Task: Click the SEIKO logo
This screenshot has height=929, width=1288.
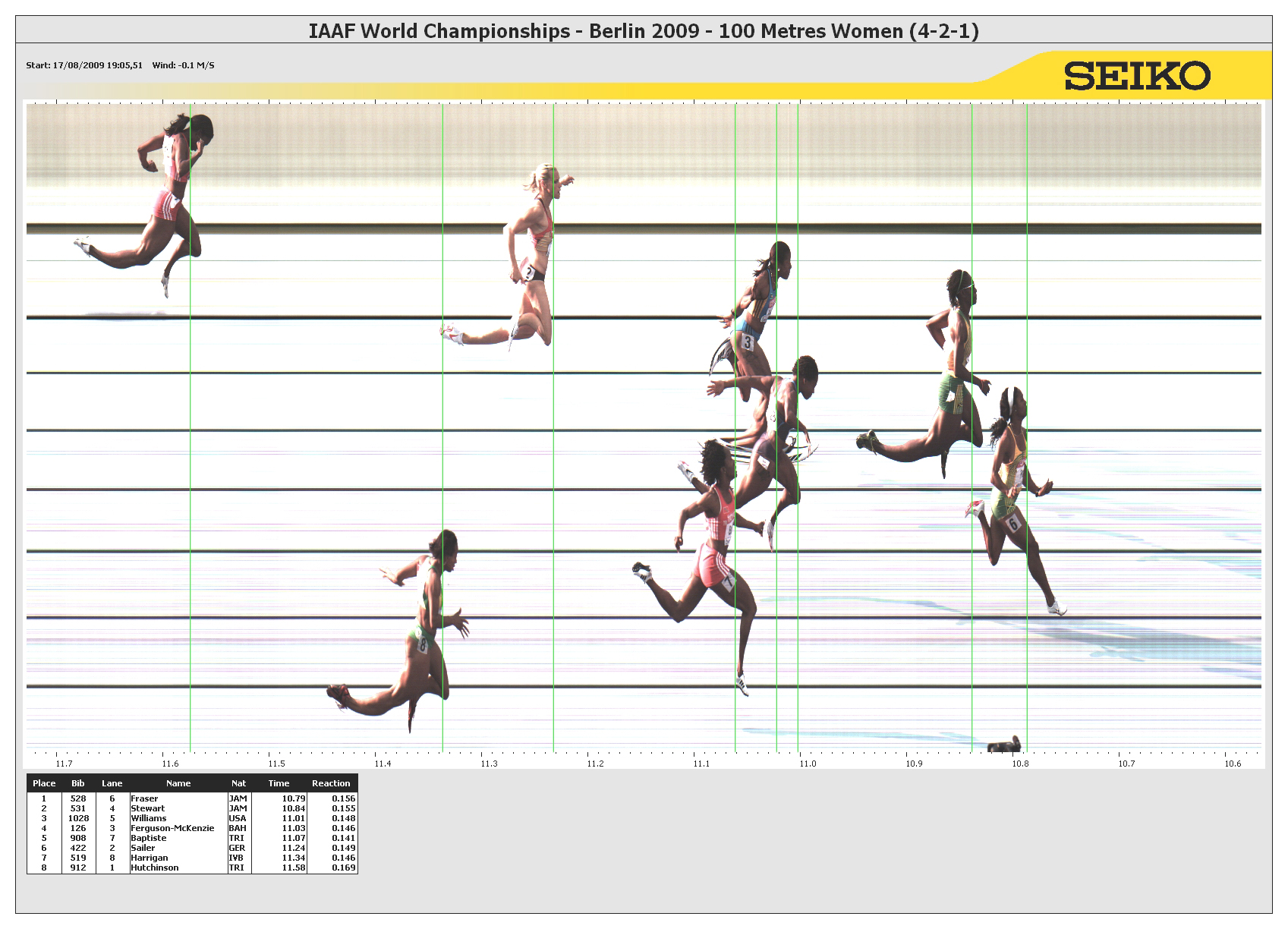Action: [x=1136, y=76]
